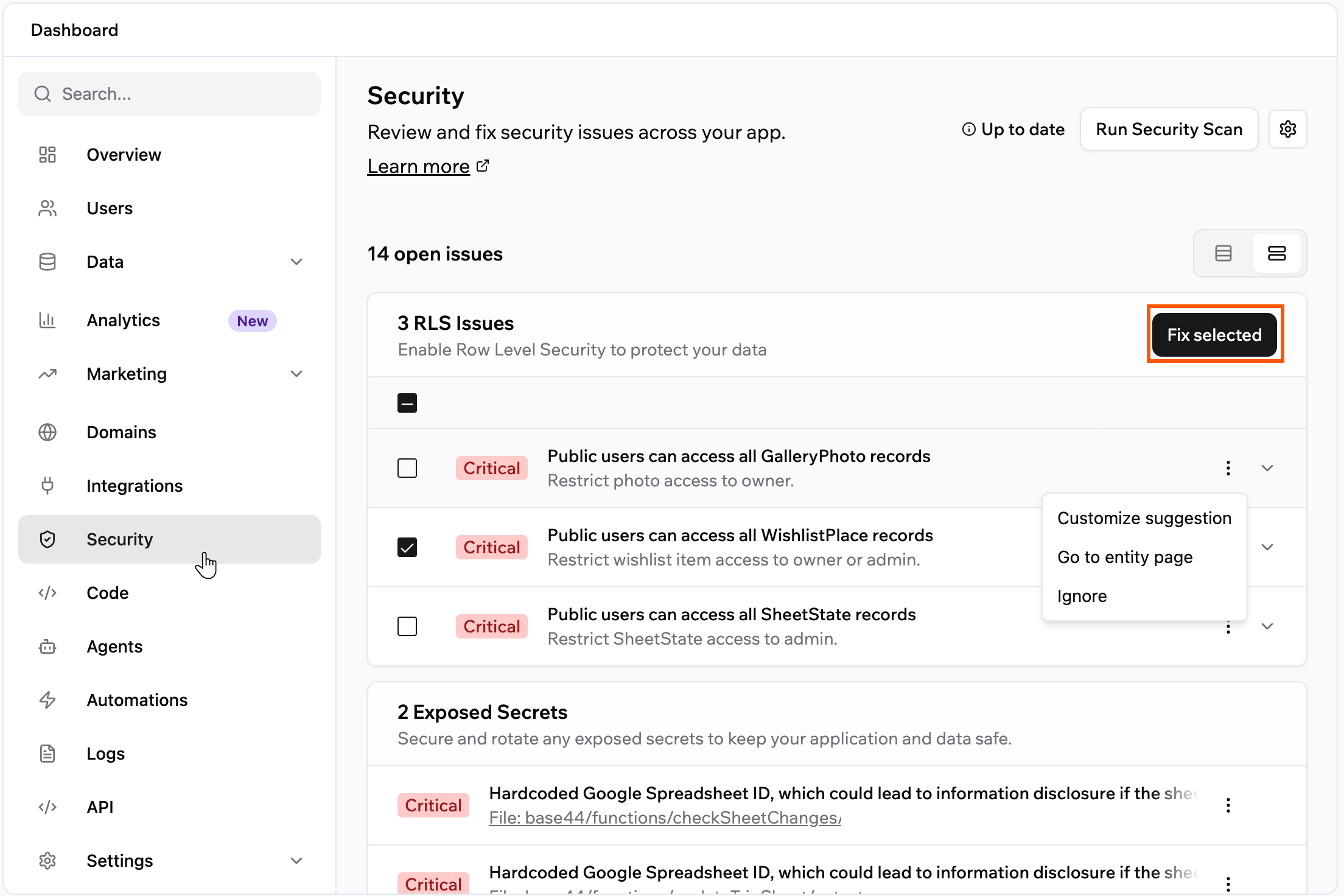Click the search magnifier icon
This screenshot has height=896, width=1344.
[x=43, y=94]
